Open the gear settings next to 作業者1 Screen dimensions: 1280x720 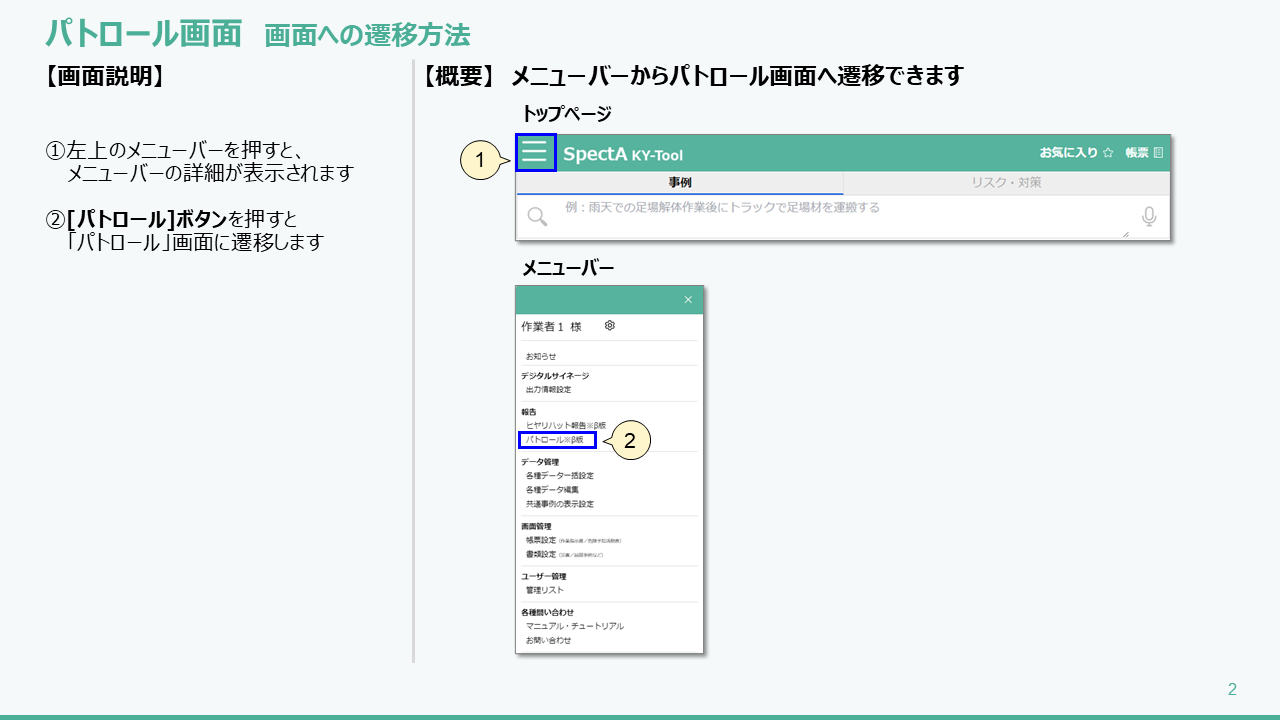click(x=610, y=326)
